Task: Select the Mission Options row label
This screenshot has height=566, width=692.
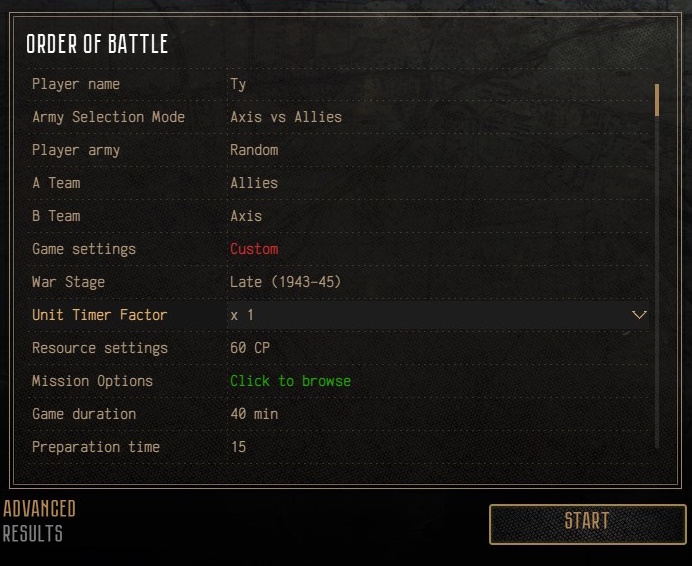Action: (92, 381)
